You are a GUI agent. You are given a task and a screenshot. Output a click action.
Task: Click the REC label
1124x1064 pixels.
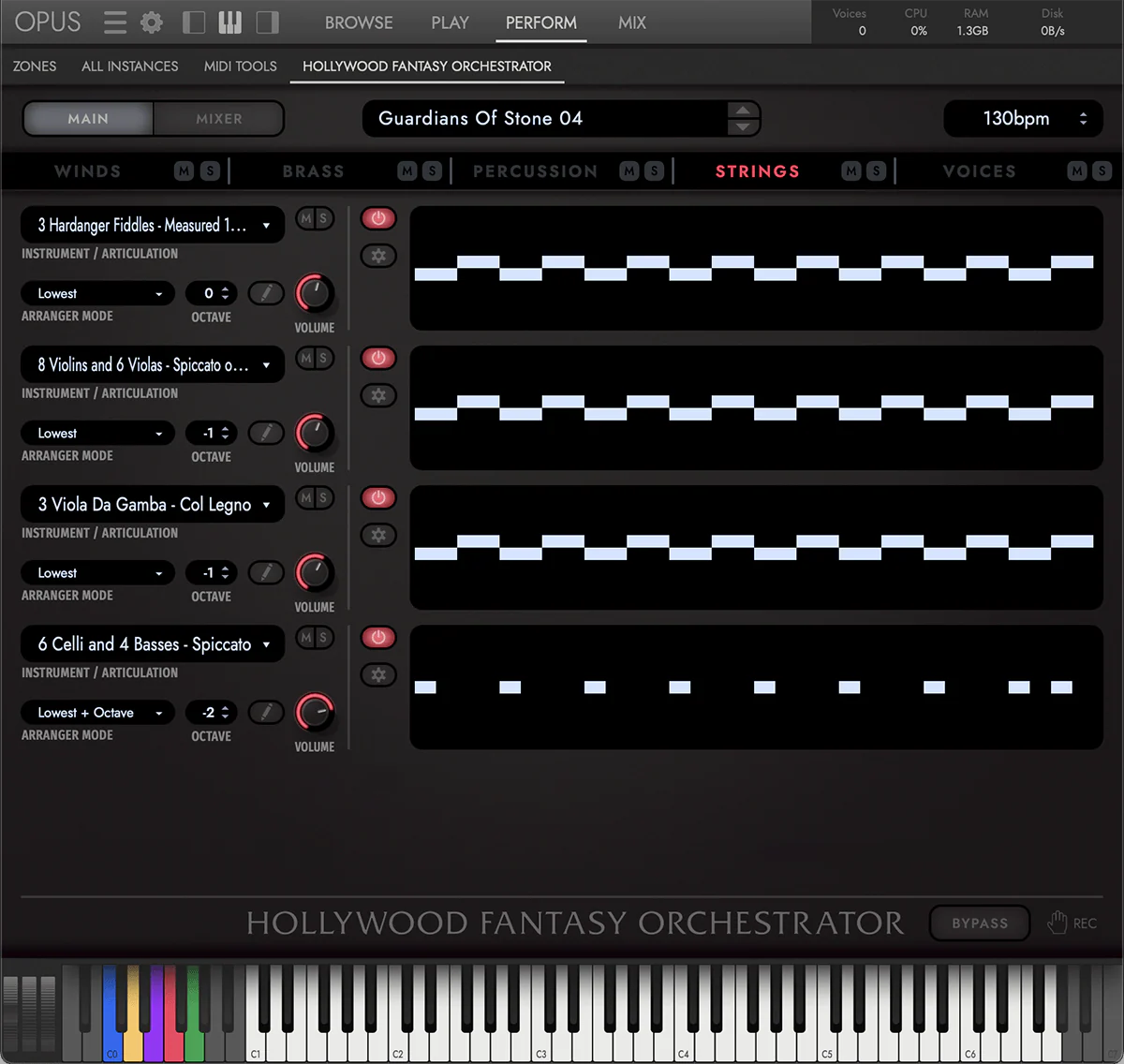point(1085,924)
